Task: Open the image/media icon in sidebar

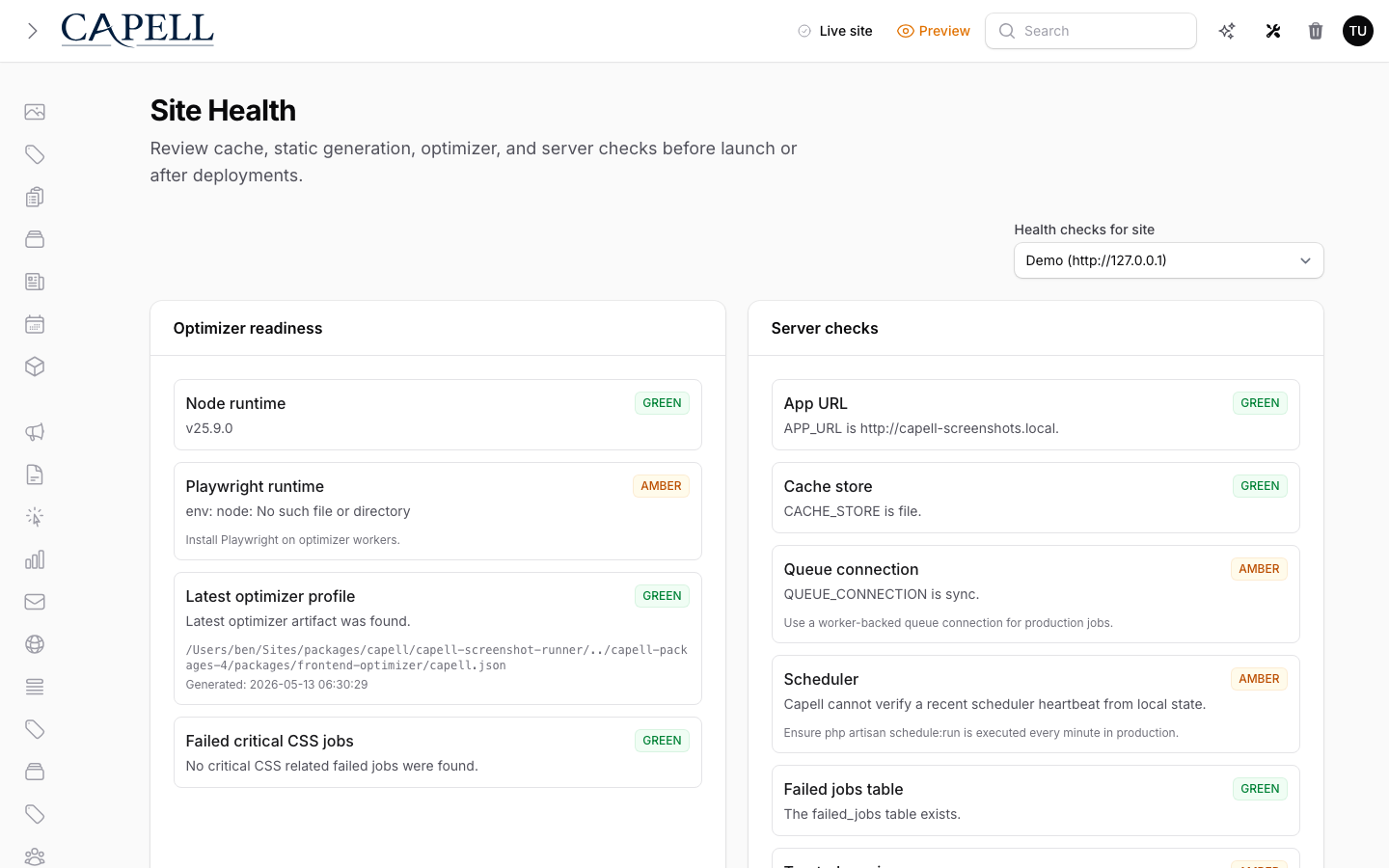Action: pos(35,112)
